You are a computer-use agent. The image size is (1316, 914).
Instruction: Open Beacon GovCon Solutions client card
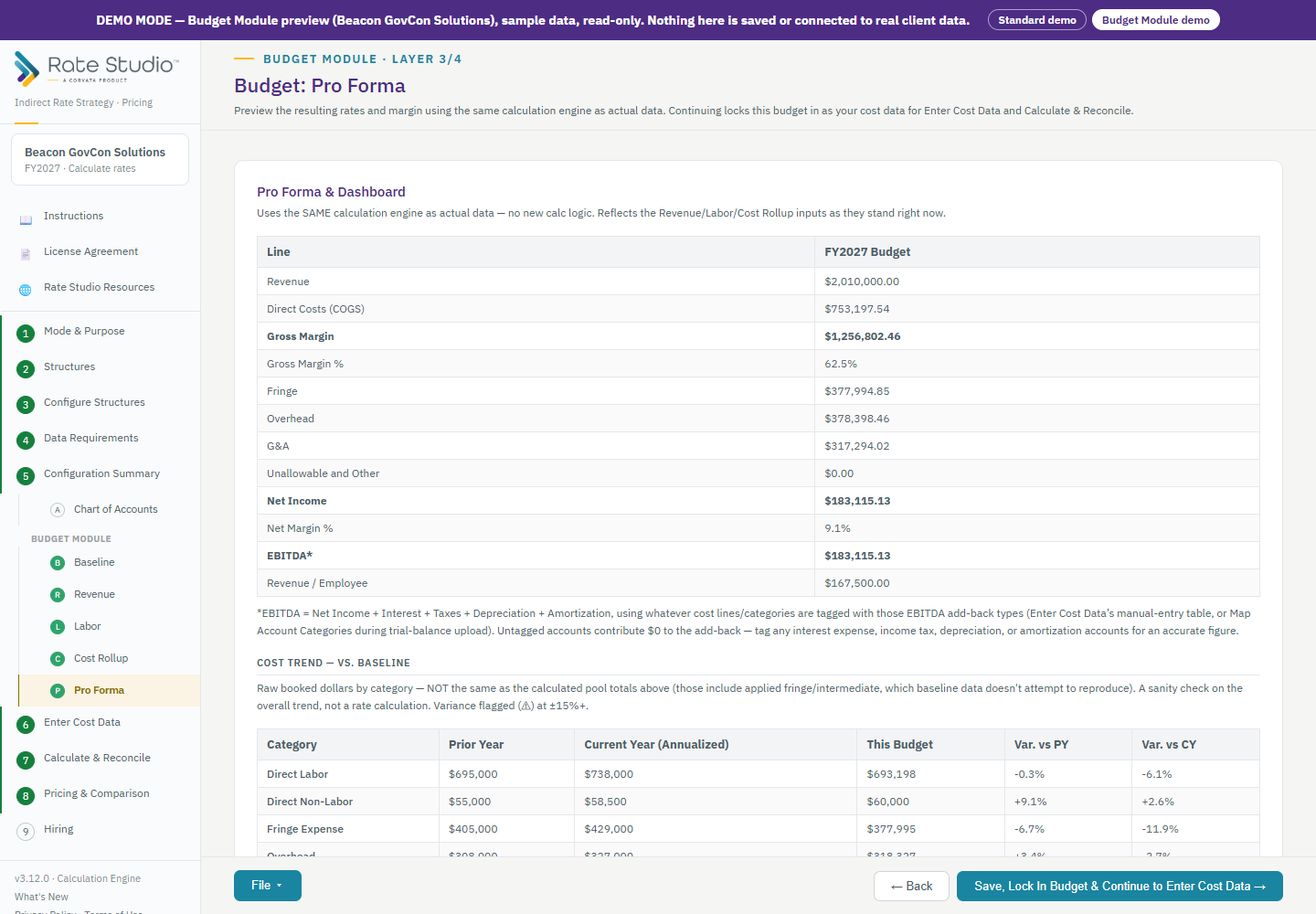point(100,160)
